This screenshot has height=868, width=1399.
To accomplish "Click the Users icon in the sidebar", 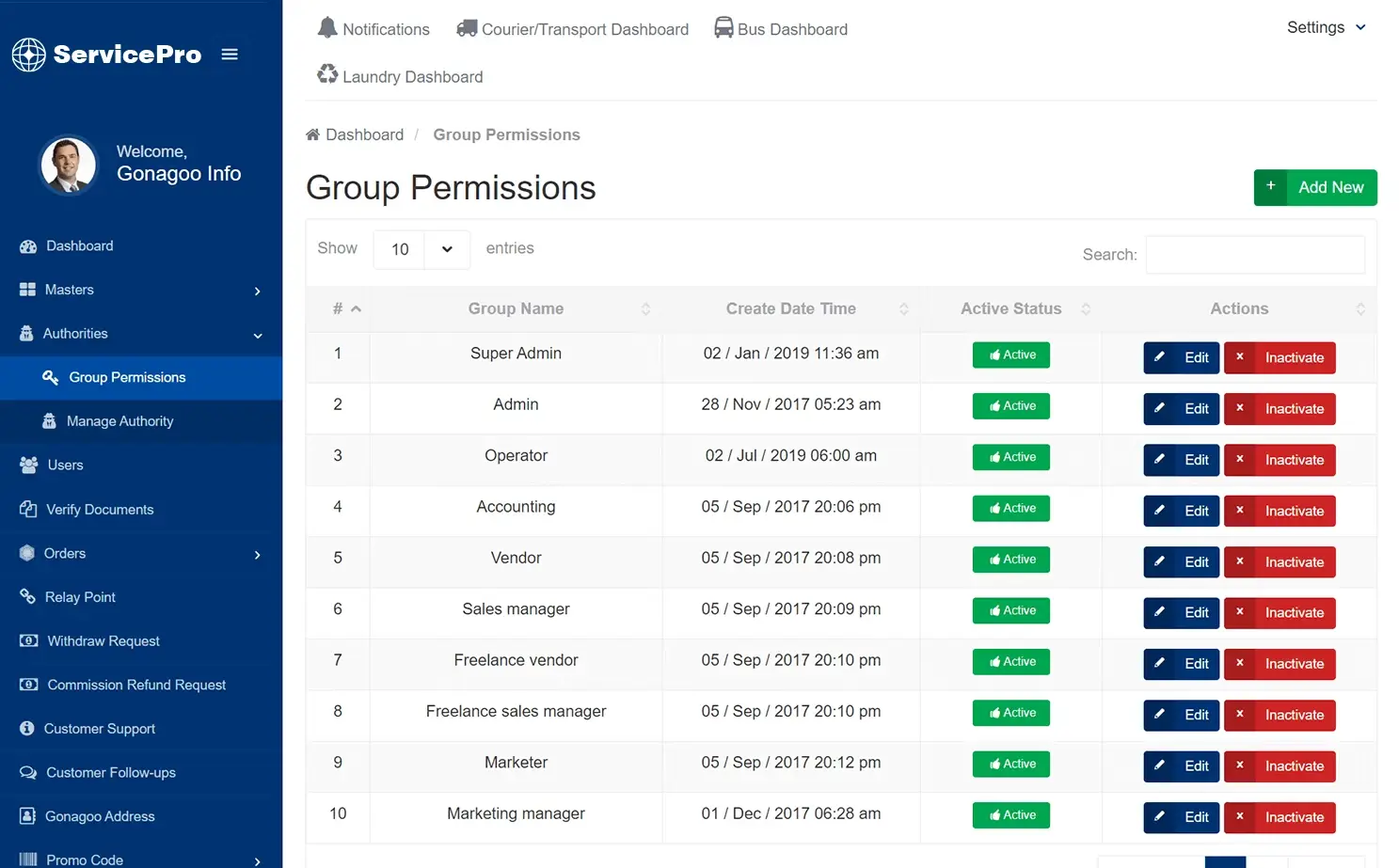I will pyautogui.click(x=28, y=465).
